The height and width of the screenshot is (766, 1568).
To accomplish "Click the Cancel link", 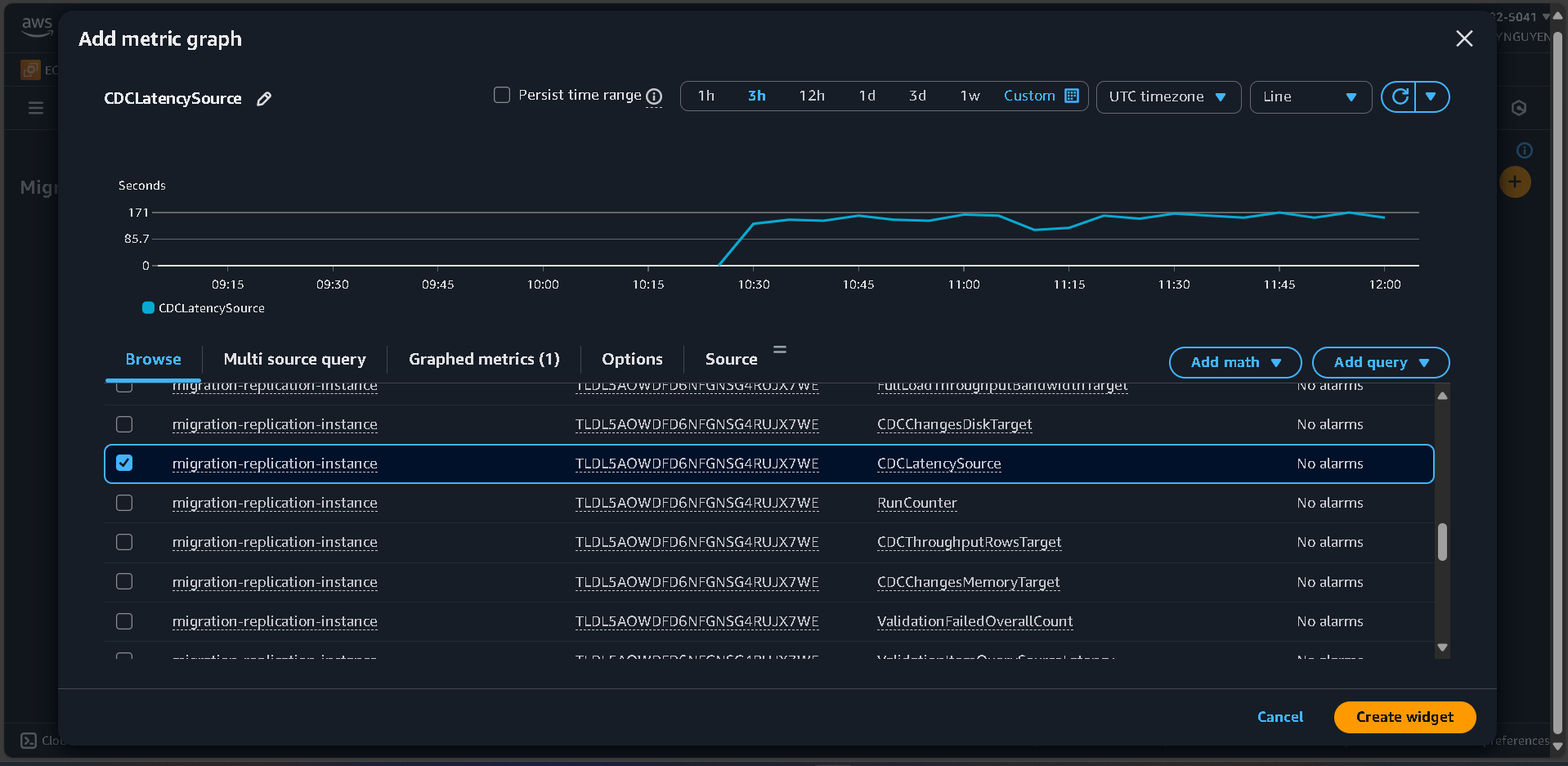I will tap(1279, 717).
